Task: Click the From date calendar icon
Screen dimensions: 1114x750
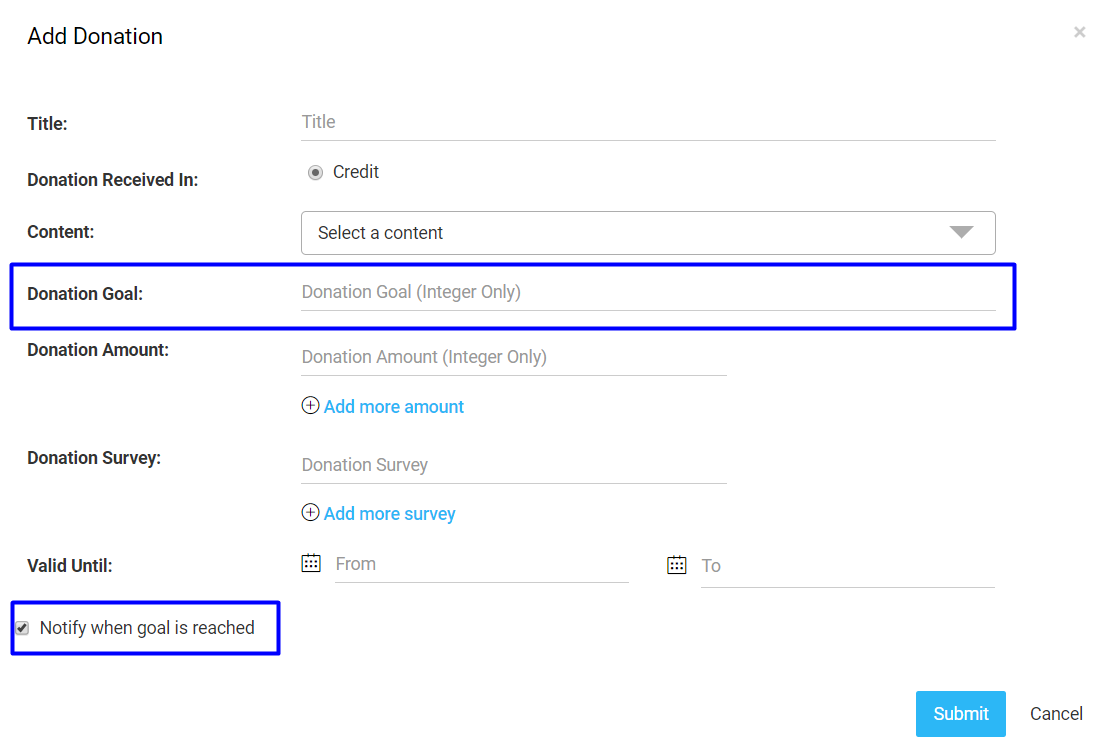Action: (x=311, y=563)
